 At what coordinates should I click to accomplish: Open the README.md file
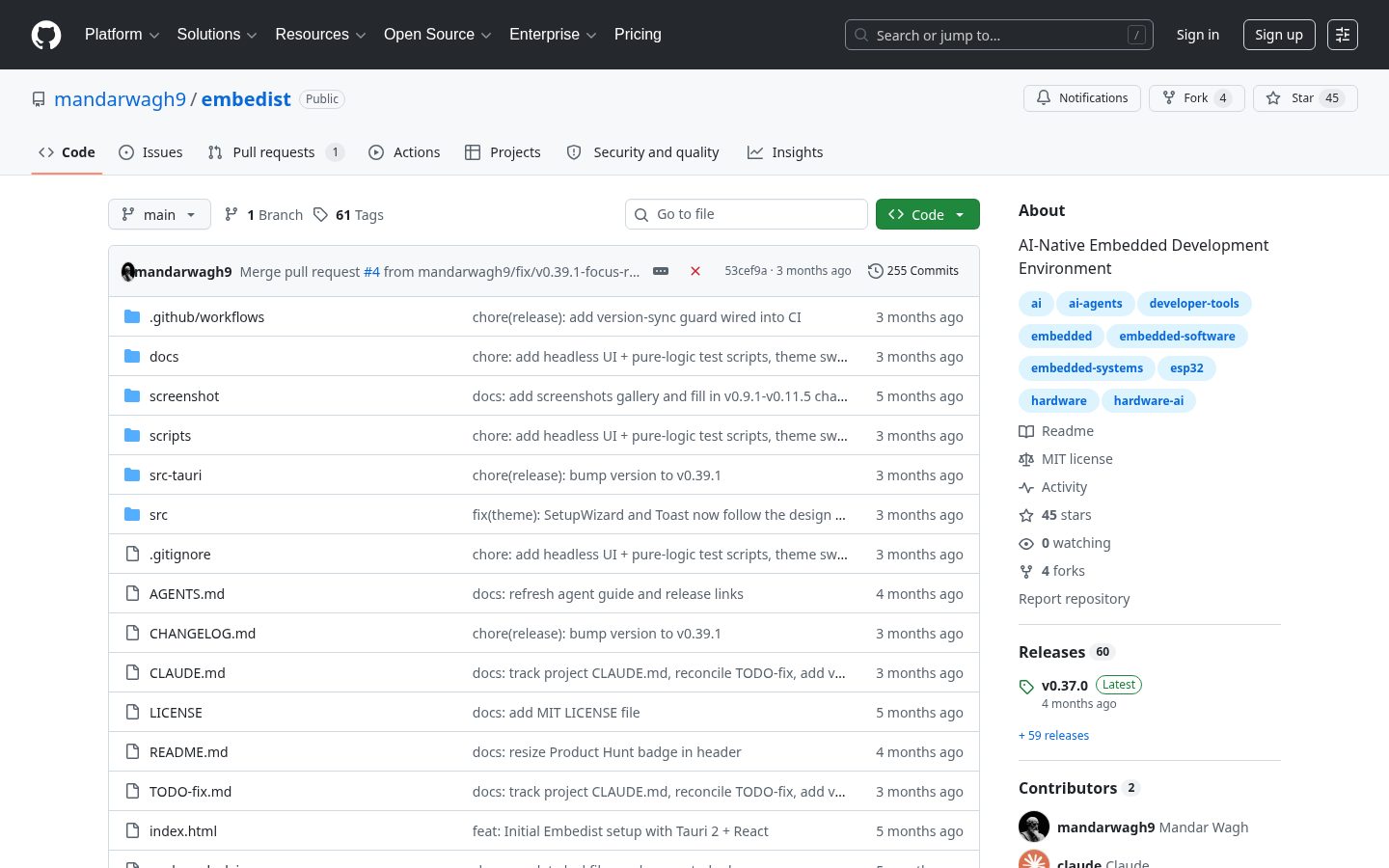point(189,751)
